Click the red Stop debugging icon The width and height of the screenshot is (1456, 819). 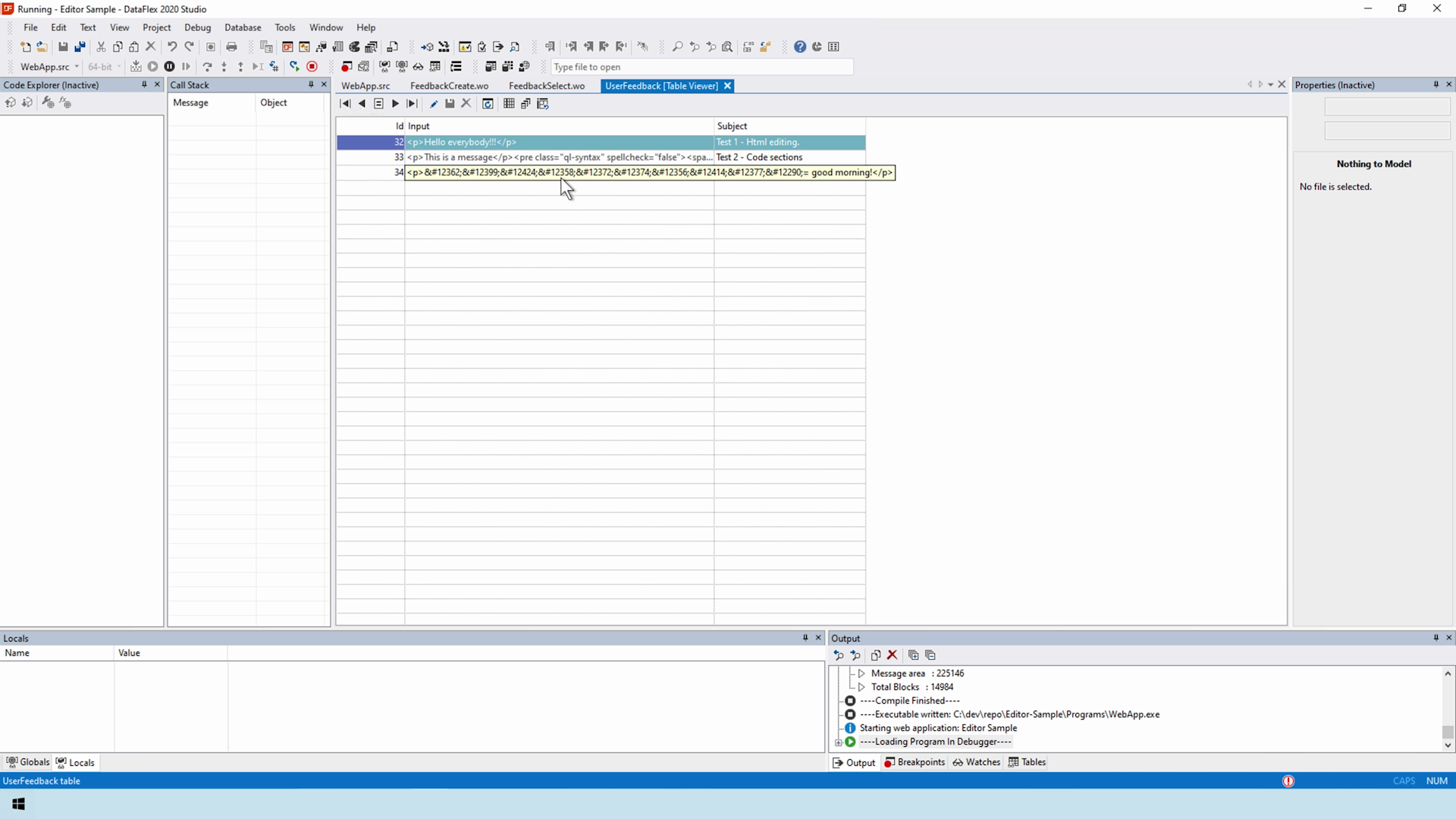tap(312, 67)
